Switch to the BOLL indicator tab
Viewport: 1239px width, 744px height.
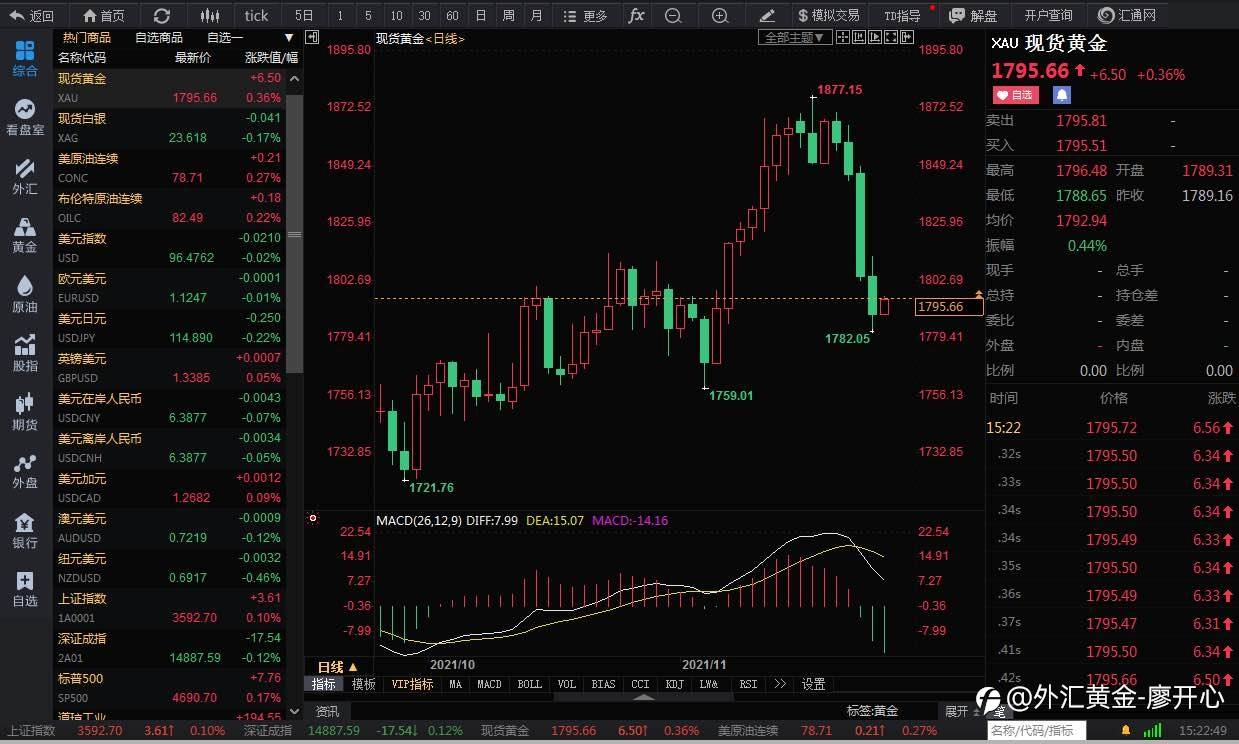pyautogui.click(x=529, y=684)
